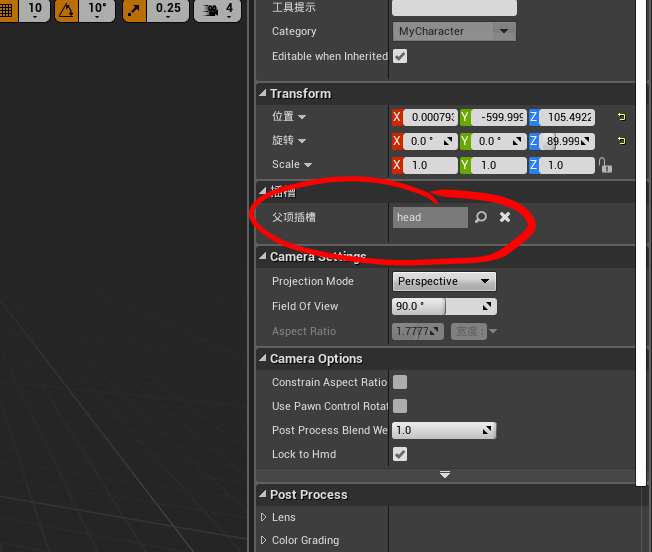Open rotation snap value 10° dropdown
This screenshot has height=552, width=652.
[97, 10]
